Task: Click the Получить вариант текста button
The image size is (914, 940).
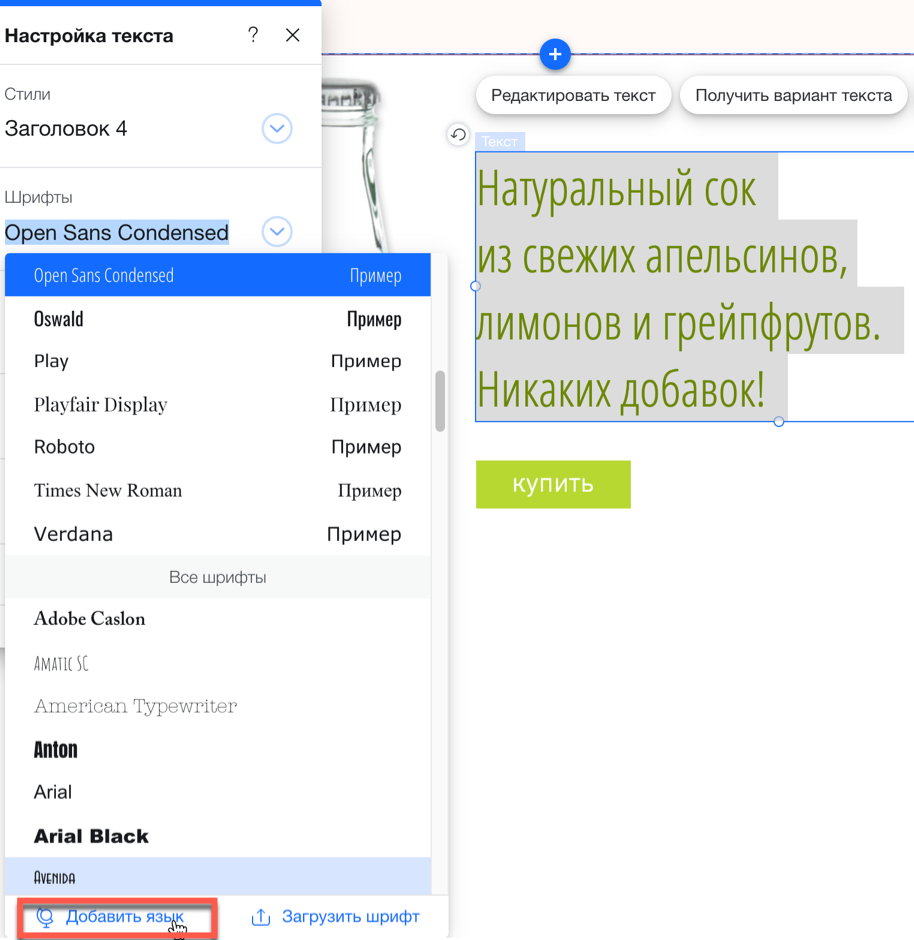Action: point(793,95)
